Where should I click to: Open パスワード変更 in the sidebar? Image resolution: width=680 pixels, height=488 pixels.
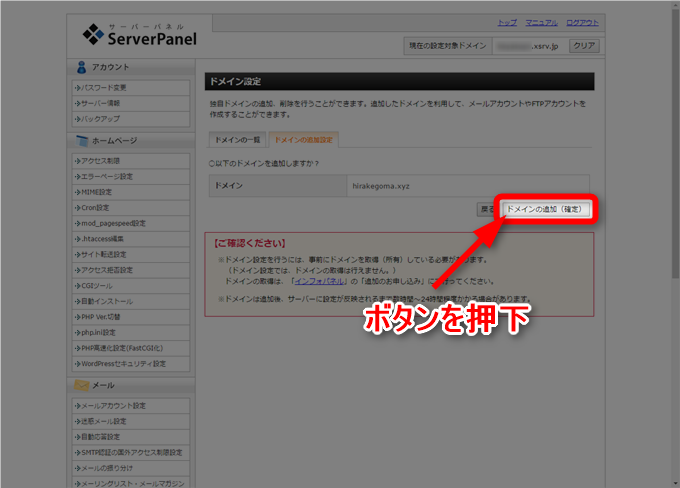tap(131, 88)
